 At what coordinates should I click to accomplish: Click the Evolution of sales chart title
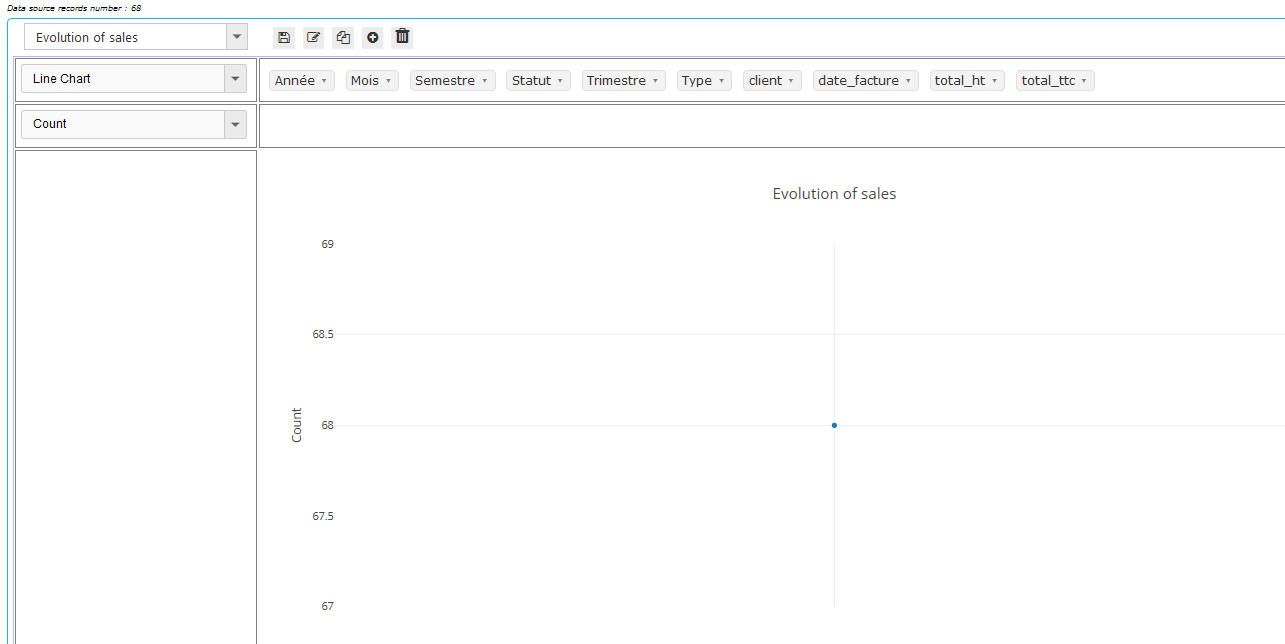pyautogui.click(x=834, y=194)
